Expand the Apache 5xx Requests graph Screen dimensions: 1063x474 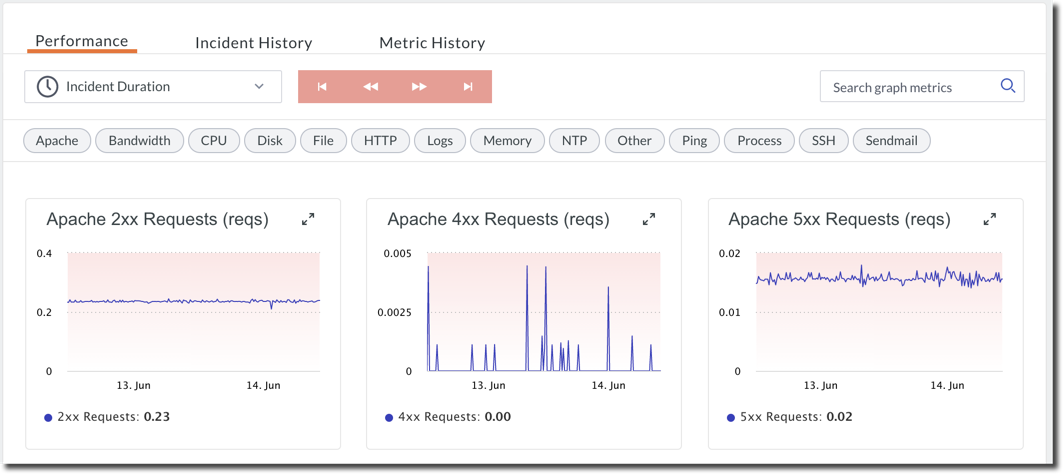coord(990,219)
